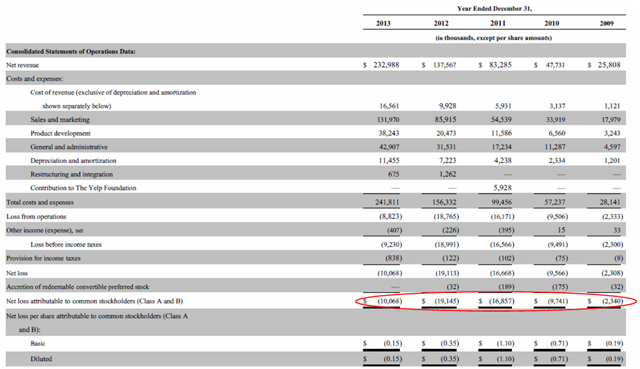The image size is (640, 369).
Task: Select the 2013 column header
Action: tap(383, 23)
